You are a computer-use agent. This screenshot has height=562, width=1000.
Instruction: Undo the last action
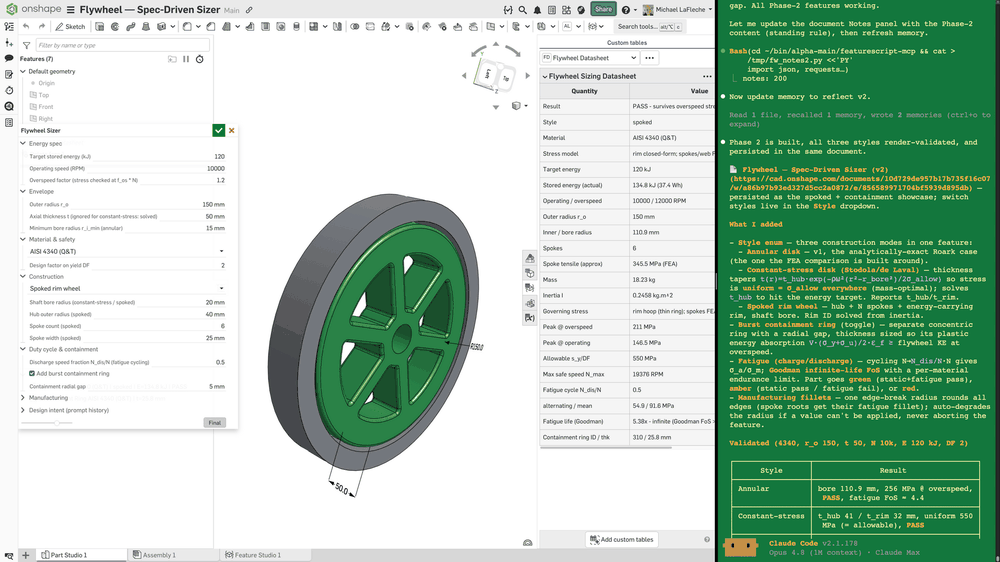(x=26, y=27)
